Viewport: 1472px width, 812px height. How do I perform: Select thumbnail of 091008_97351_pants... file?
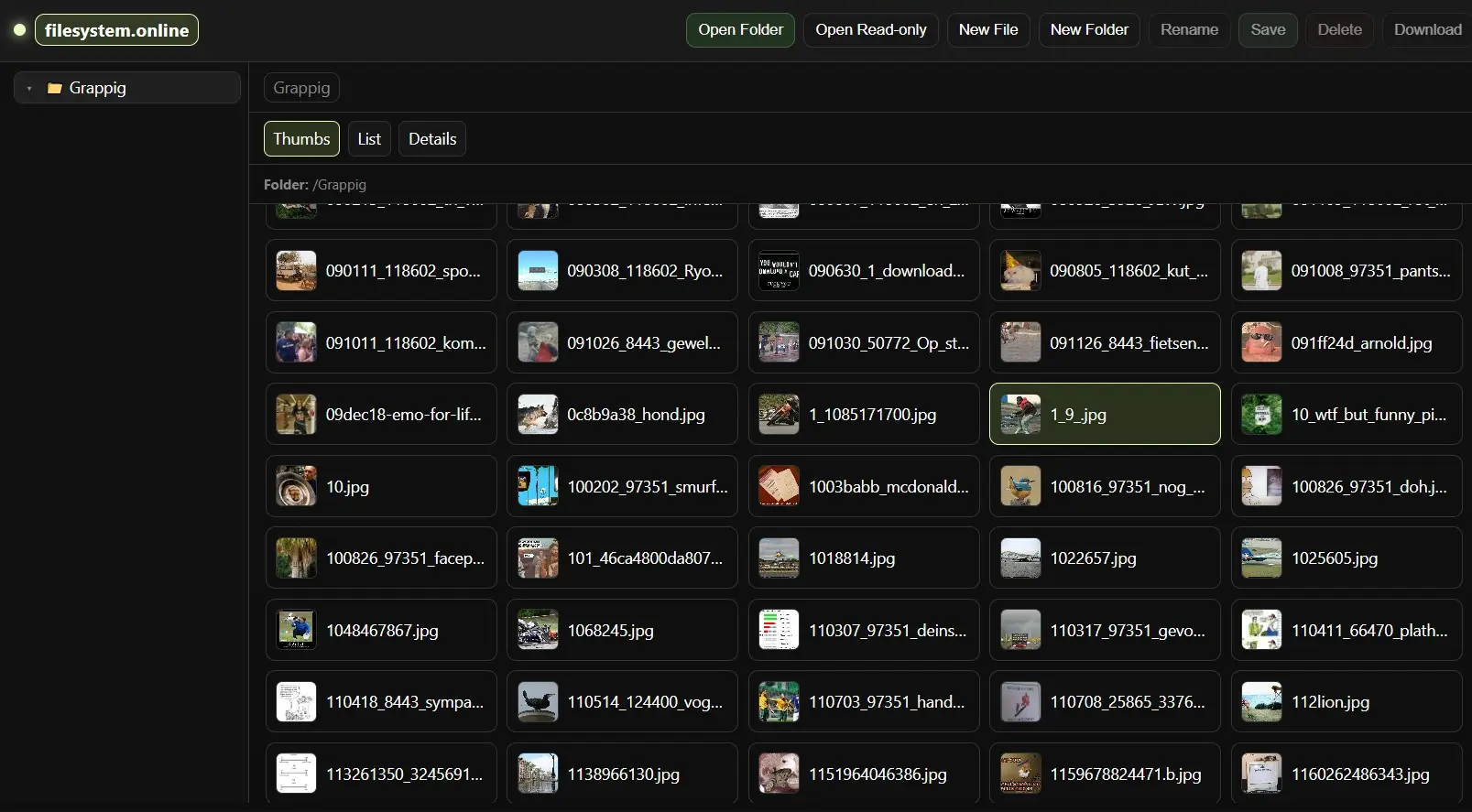click(1261, 271)
